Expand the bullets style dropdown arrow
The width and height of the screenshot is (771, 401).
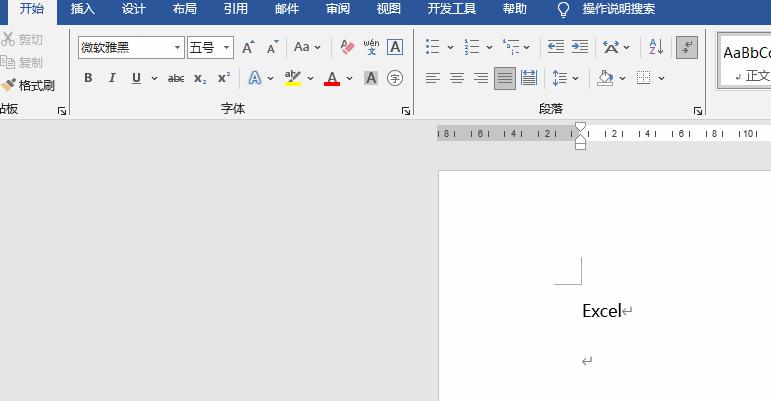[x=450, y=48]
